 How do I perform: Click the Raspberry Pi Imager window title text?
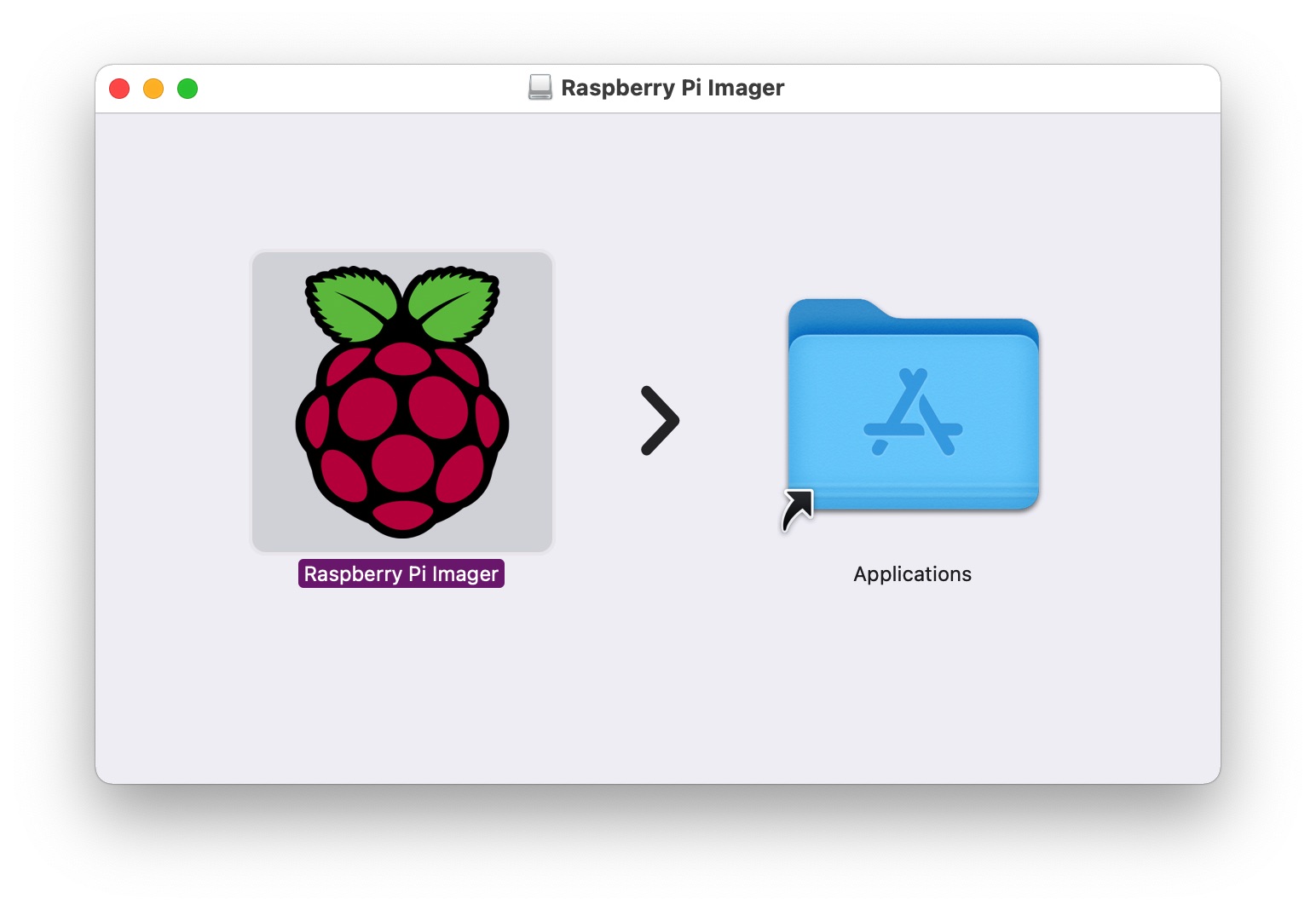(x=672, y=88)
